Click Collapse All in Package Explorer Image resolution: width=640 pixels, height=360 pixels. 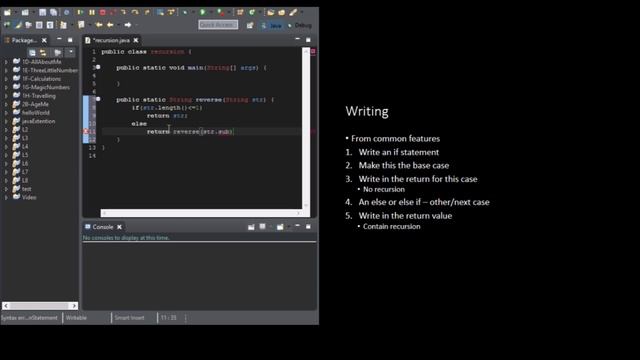point(32,52)
